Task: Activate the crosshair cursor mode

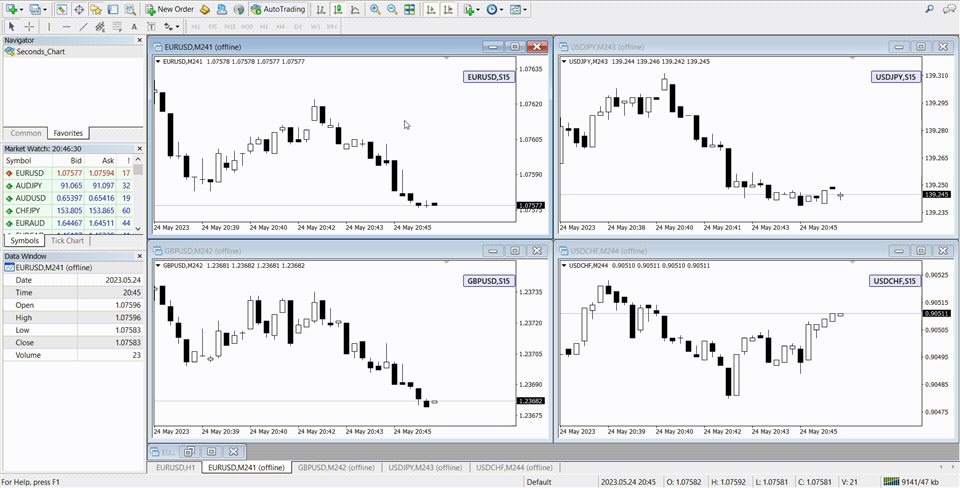Action: coord(29,26)
